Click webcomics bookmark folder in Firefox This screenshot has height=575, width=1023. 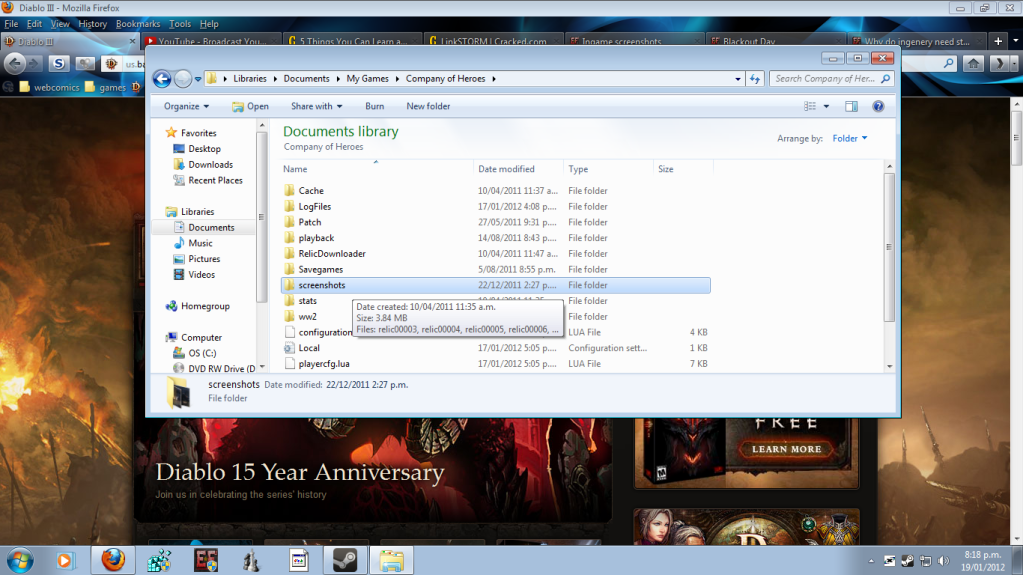click(50, 87)
